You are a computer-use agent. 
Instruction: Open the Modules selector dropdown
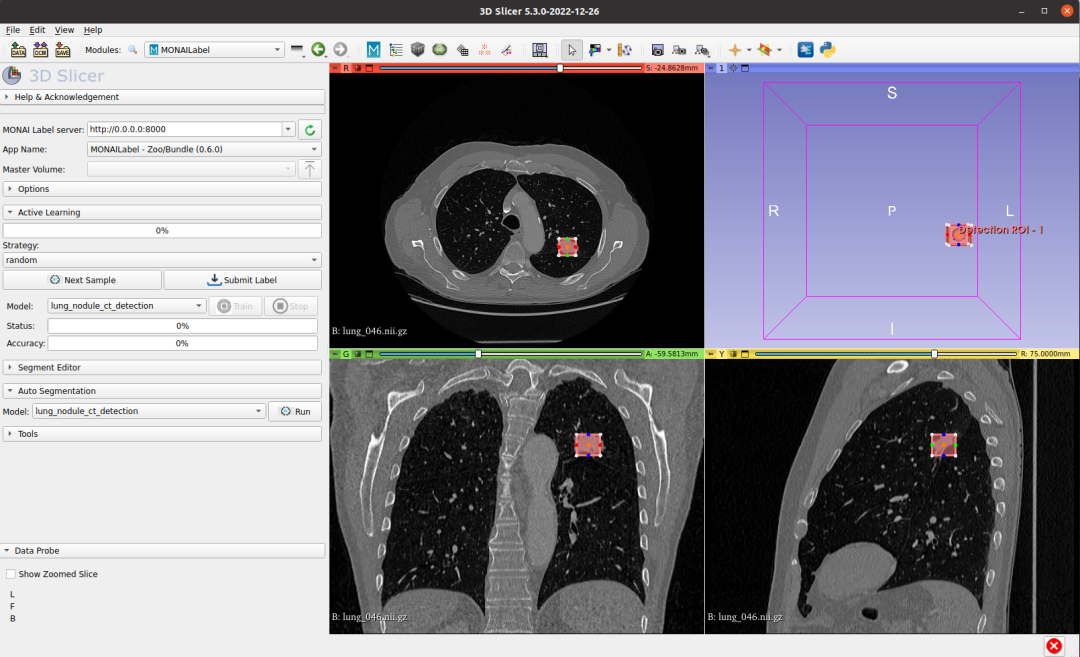214,50
